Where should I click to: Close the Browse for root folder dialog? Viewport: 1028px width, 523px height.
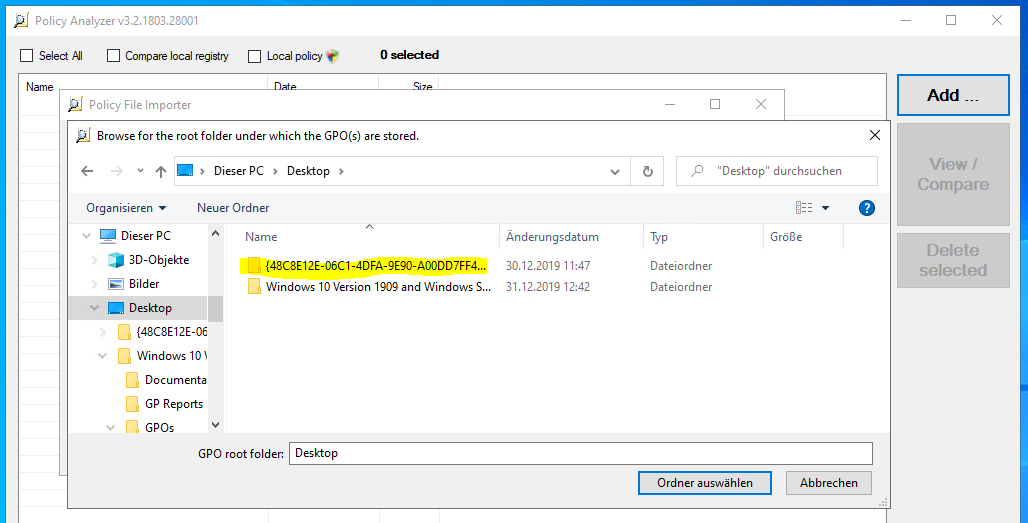point(874,136)
